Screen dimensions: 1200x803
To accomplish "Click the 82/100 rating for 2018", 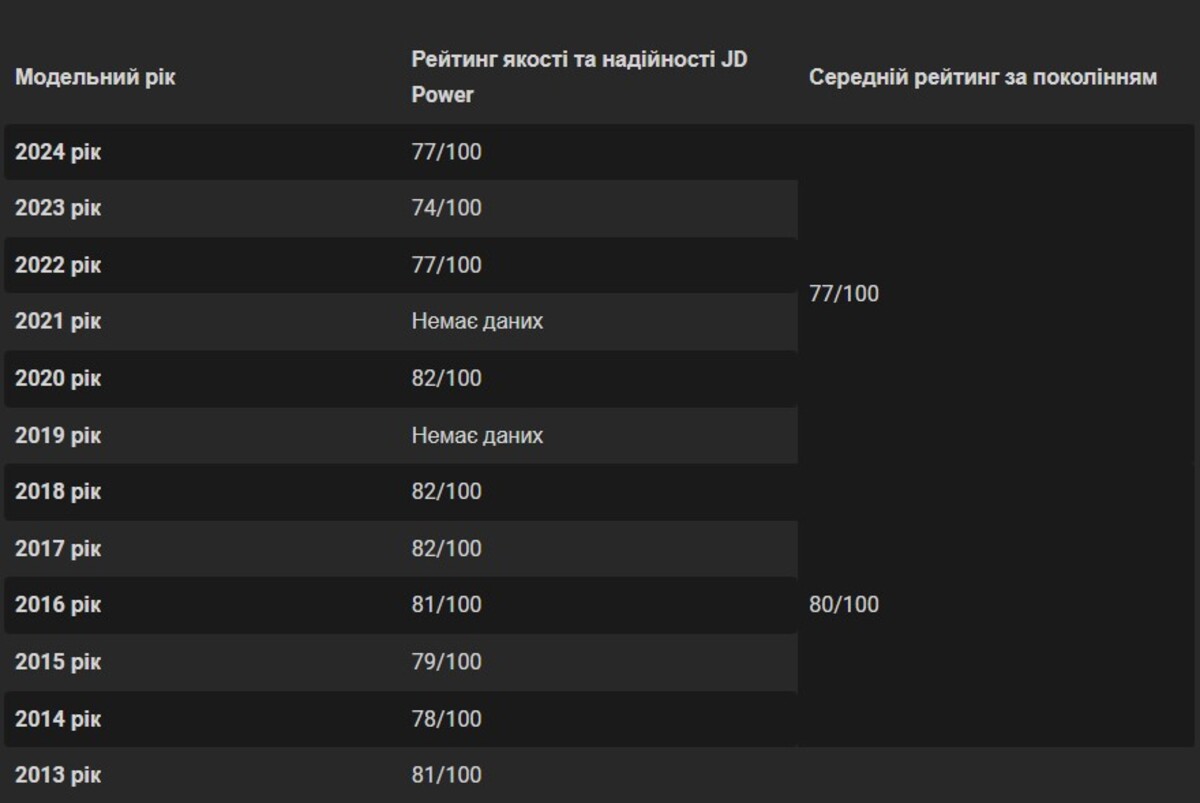I will tap(446, 491).
